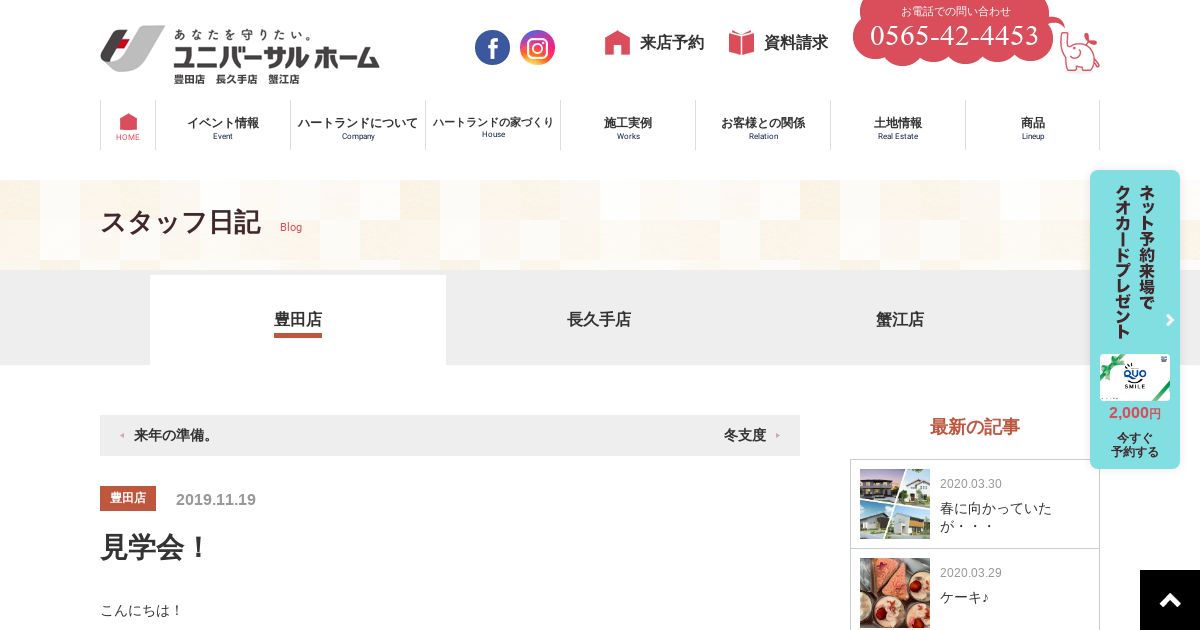Click the date 2020.03.29

tap(971, 573)
